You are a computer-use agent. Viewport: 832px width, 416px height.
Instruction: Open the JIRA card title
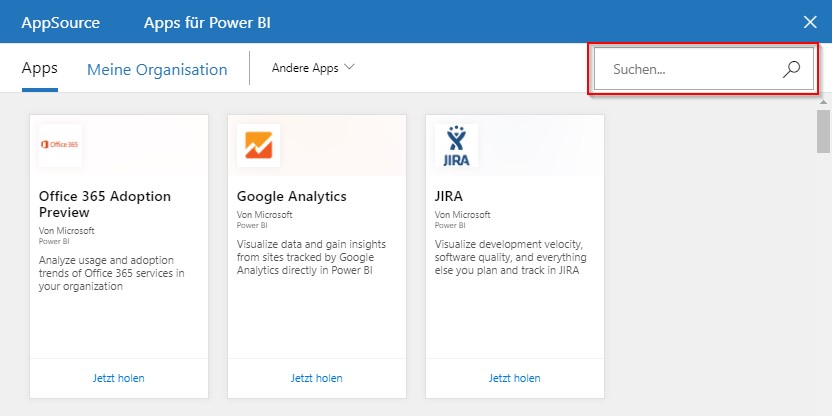coord(449,196)
